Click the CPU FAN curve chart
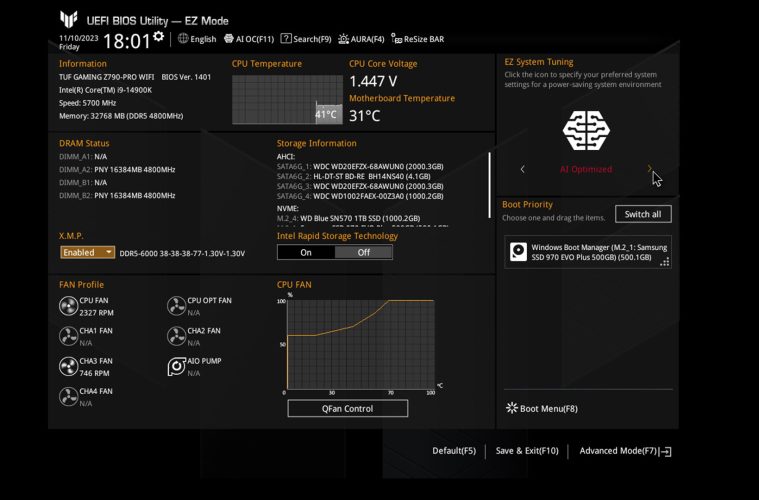Image resolution: width=759 pixels, height=500 pixels. 361,344
